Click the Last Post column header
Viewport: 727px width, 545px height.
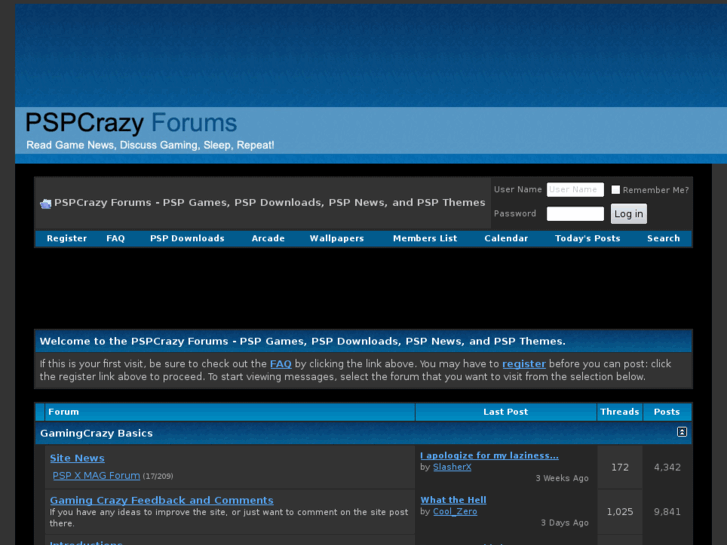[505, 412]
